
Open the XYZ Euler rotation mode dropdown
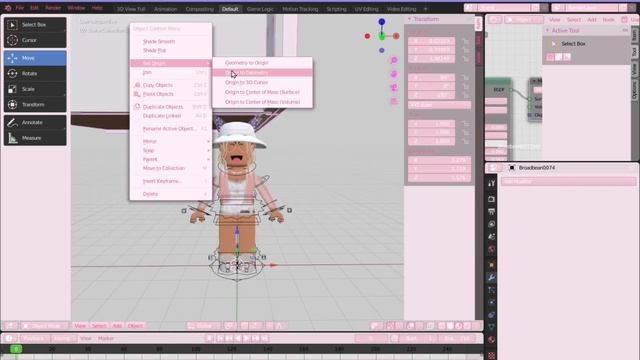[440, 105]
